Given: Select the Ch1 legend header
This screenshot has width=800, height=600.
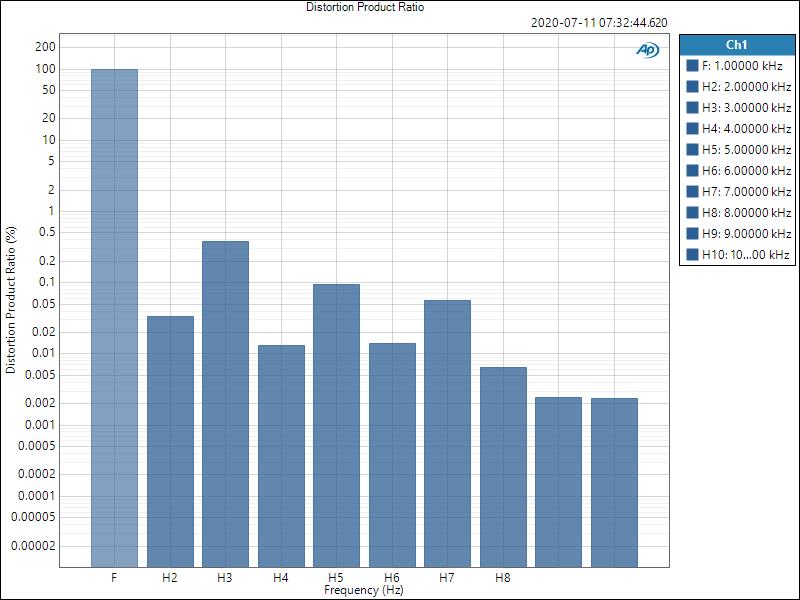Looking at the screenshot, I should [x=737, y=45].
